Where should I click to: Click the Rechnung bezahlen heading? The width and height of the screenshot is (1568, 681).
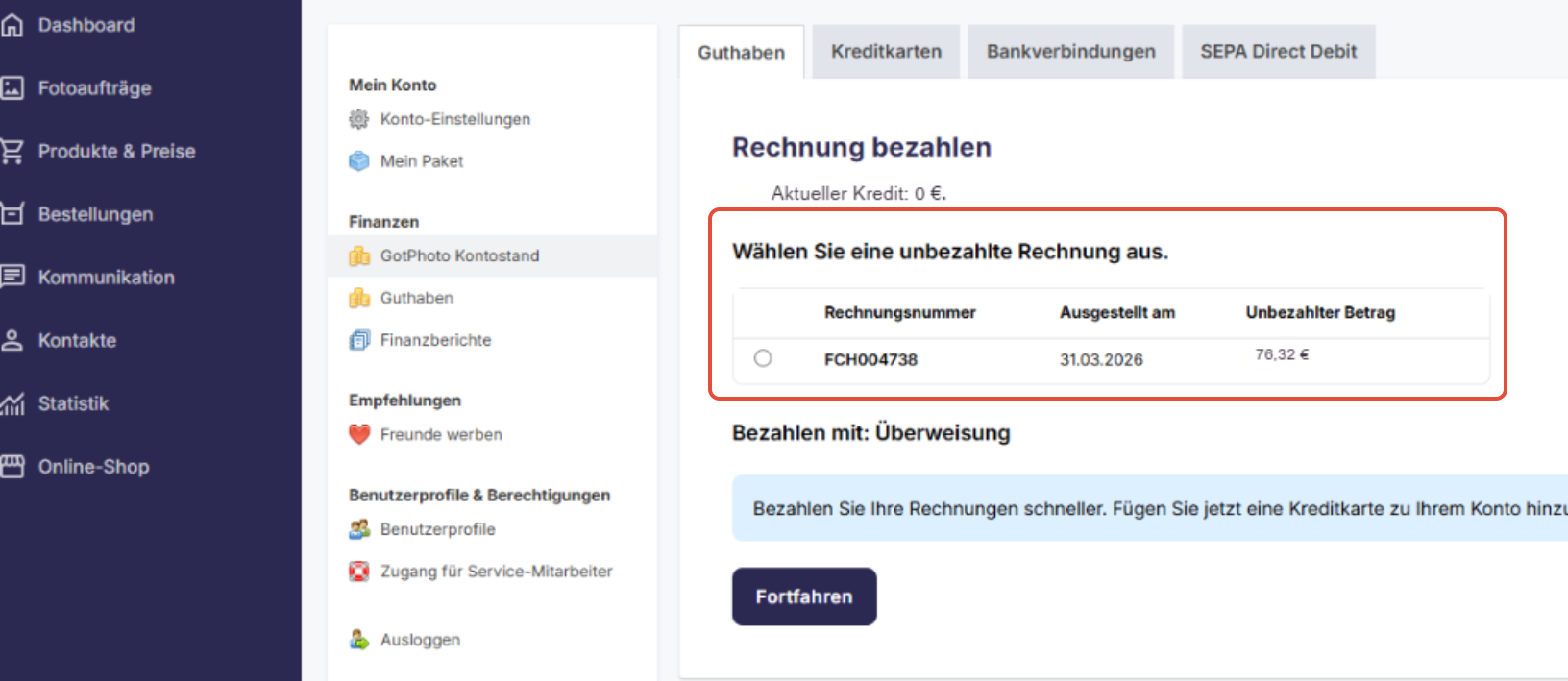click(x=862, y=147)
